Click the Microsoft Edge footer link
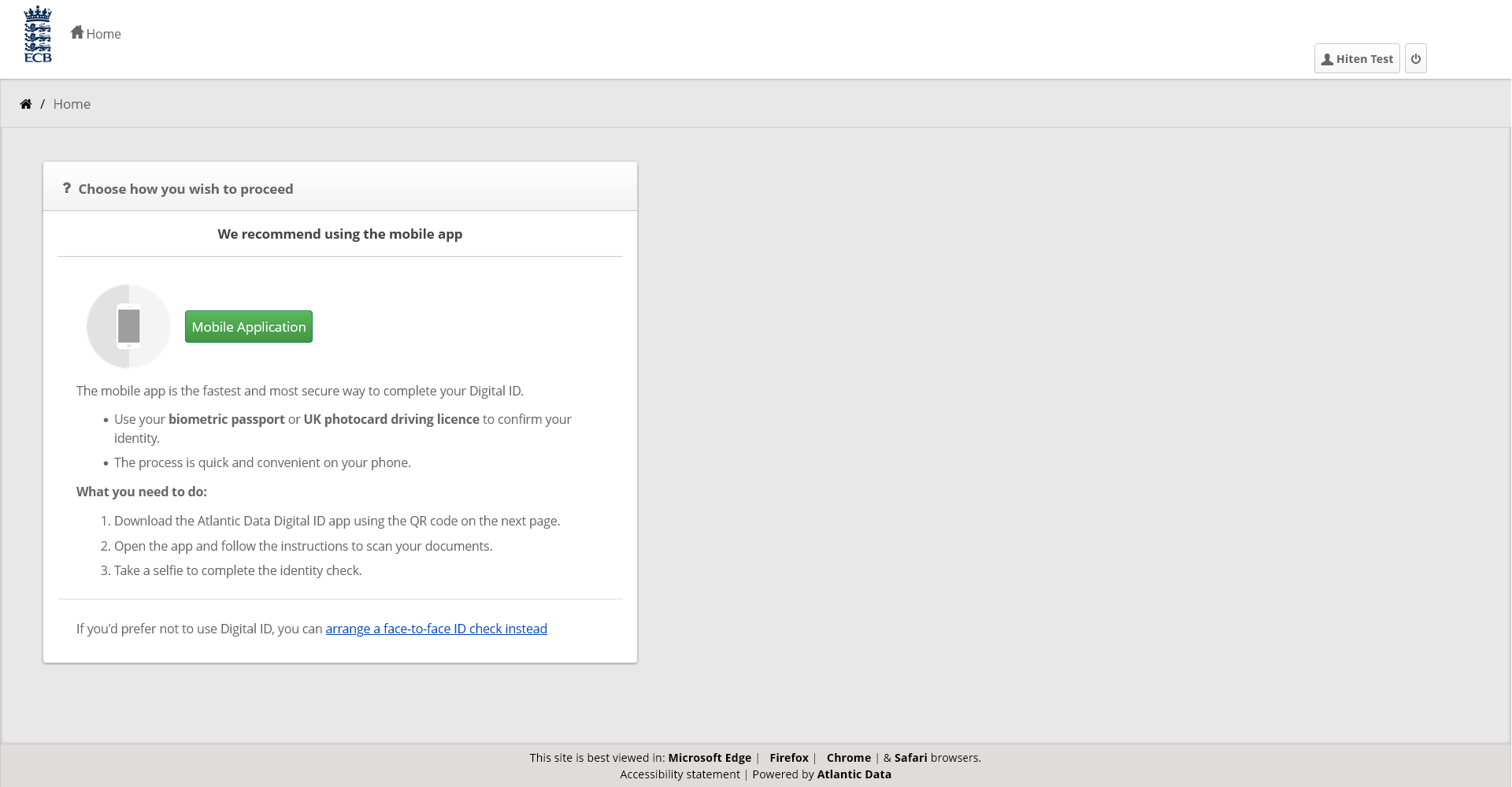 point(710,758)
